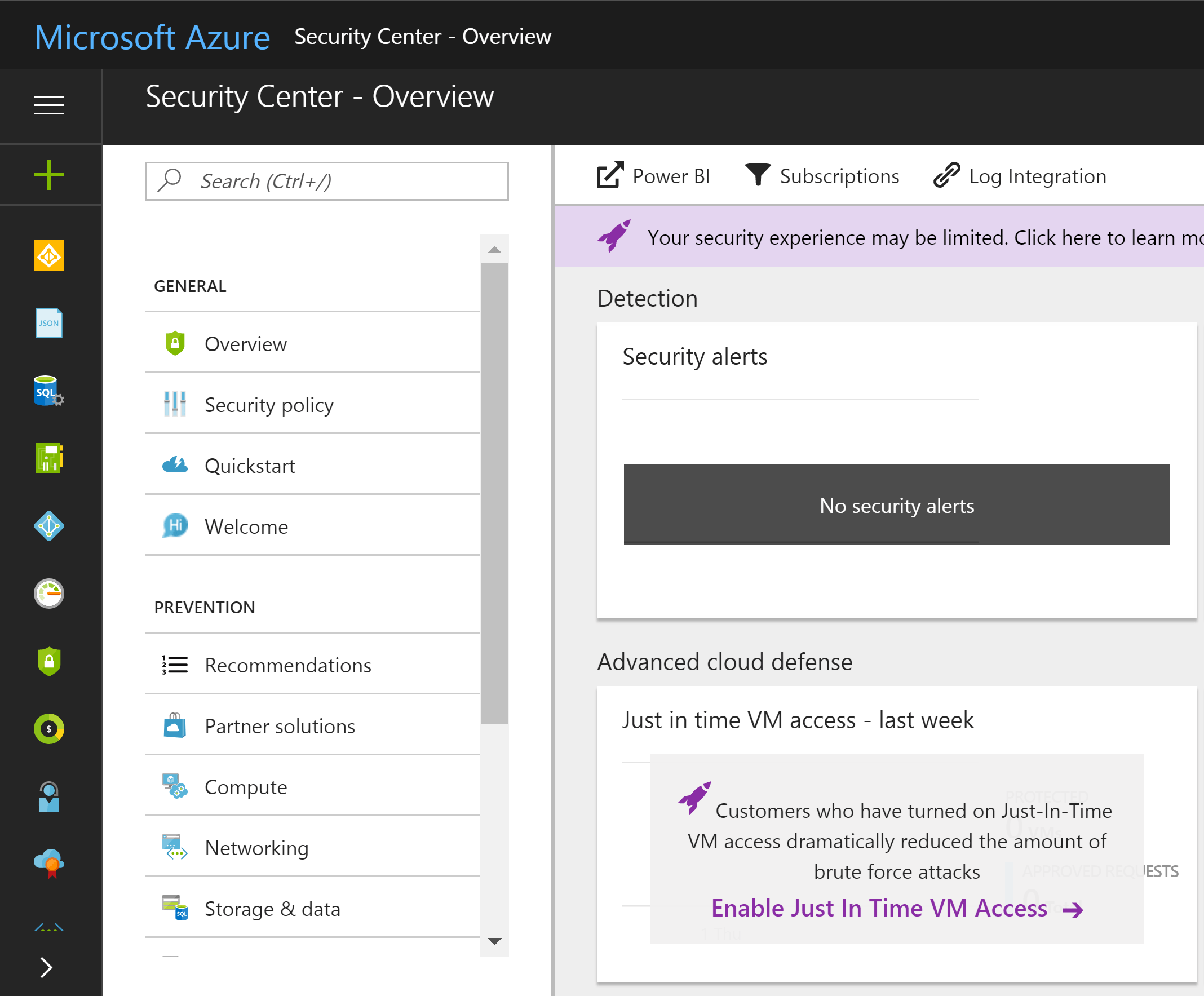Click the green plus New resource icon

tap(48, 174)
